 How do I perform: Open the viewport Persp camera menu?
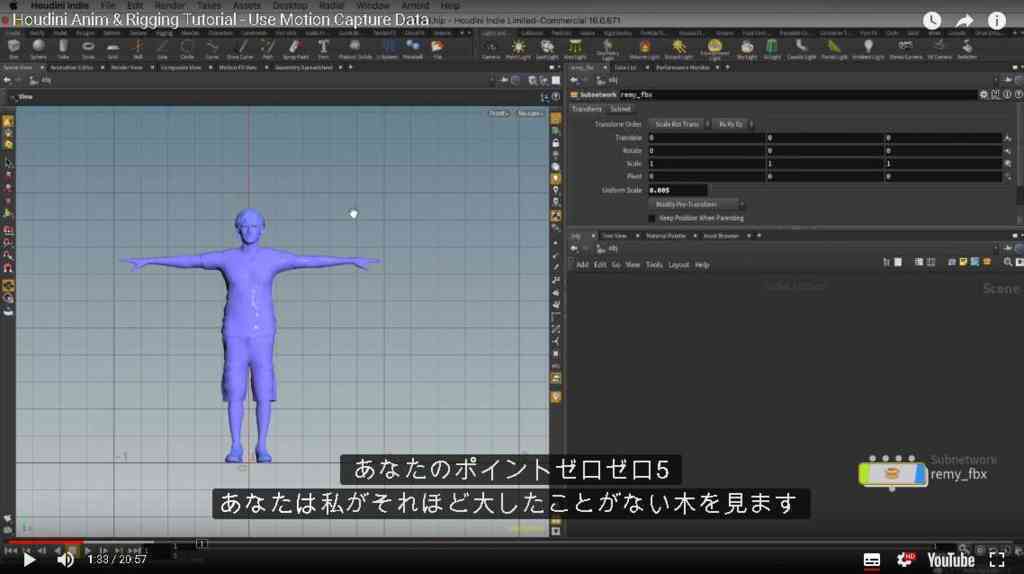[498, 114]
